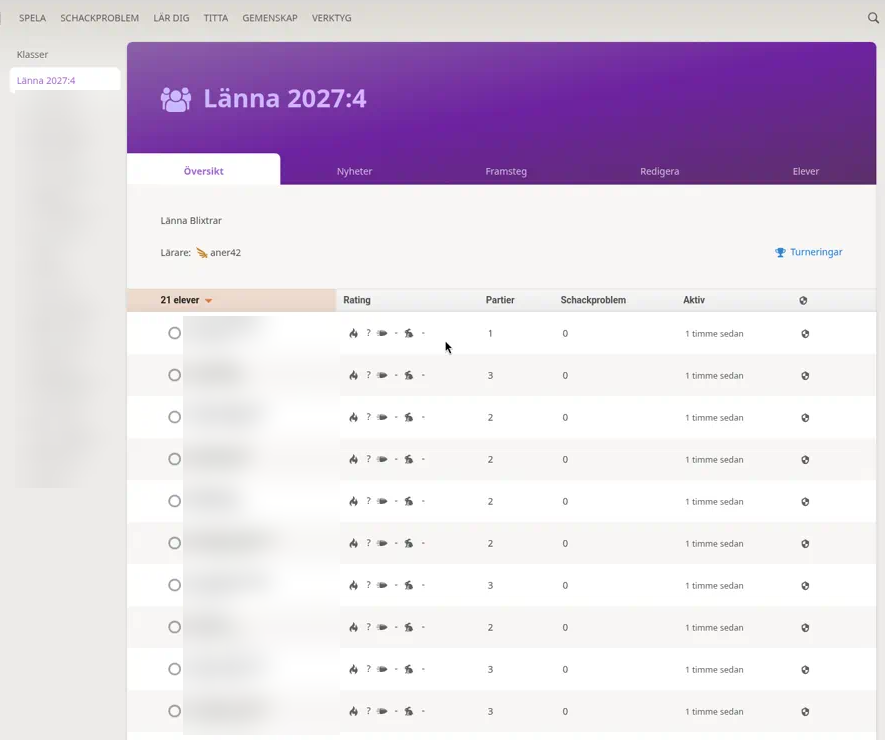Viewport: 885px width, 740px height.
Task: Click the shield icon in the first student row
Action: [805, 334]
